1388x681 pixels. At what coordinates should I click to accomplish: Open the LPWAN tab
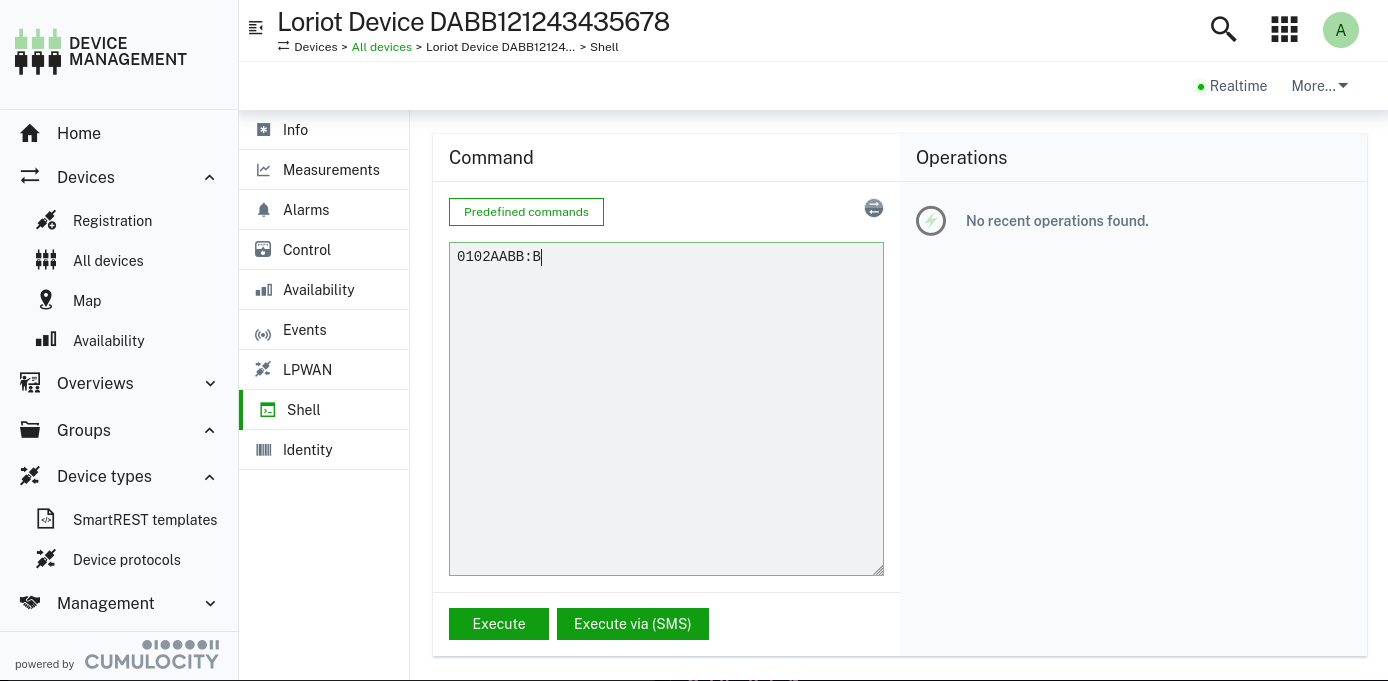tap(307, 370)
